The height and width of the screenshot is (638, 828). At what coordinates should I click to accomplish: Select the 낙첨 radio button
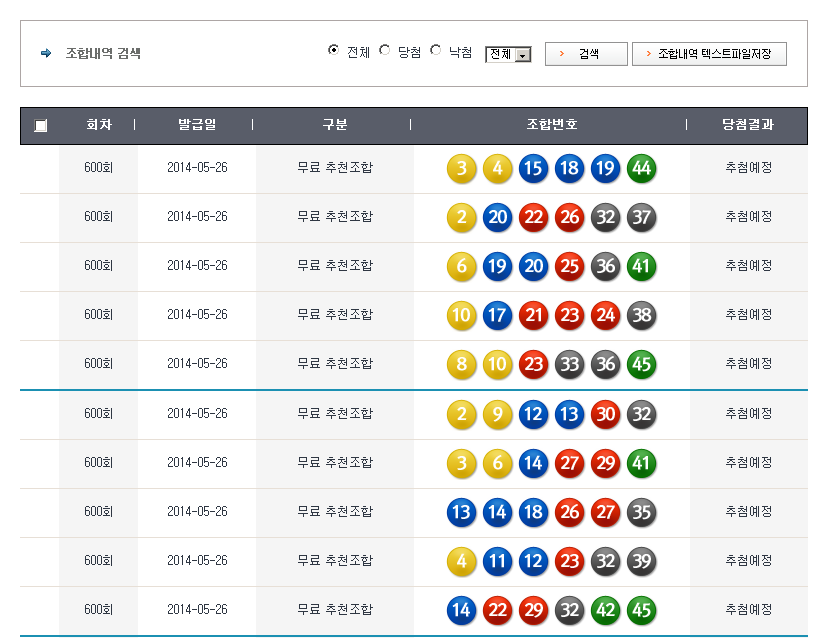[x=436, y=51]
